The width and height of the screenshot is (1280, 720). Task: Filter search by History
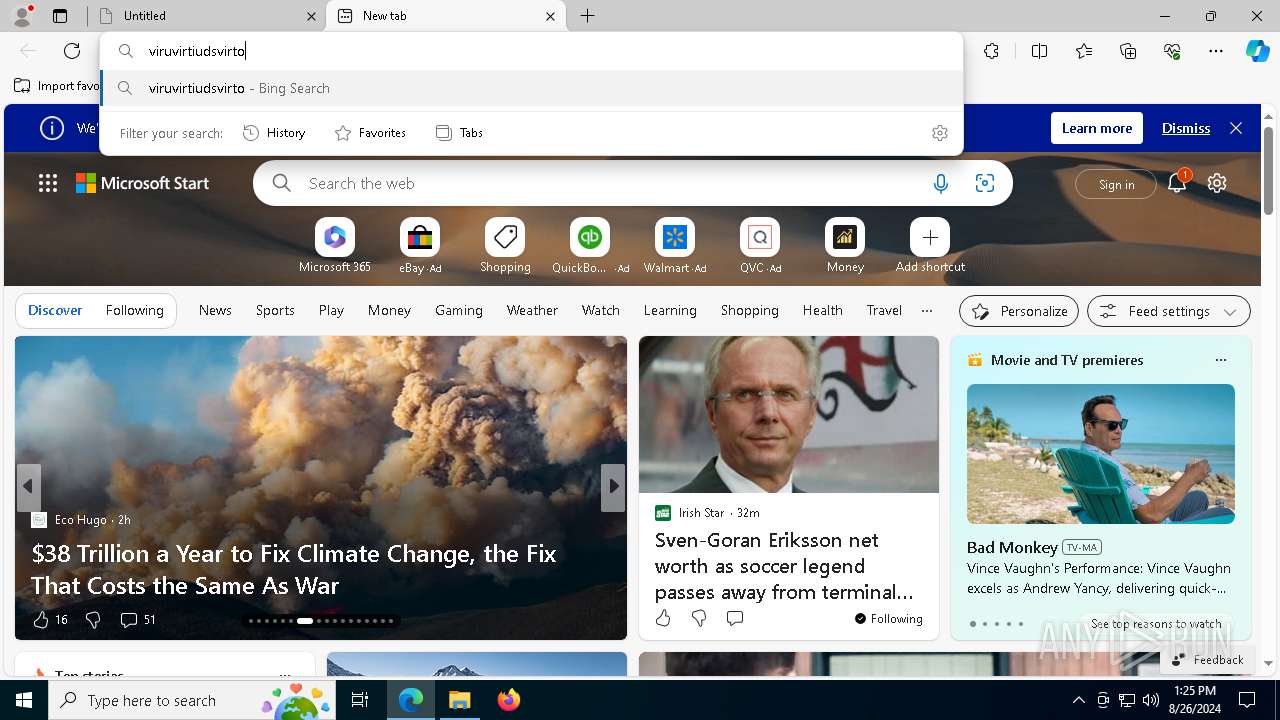(274, 133)
